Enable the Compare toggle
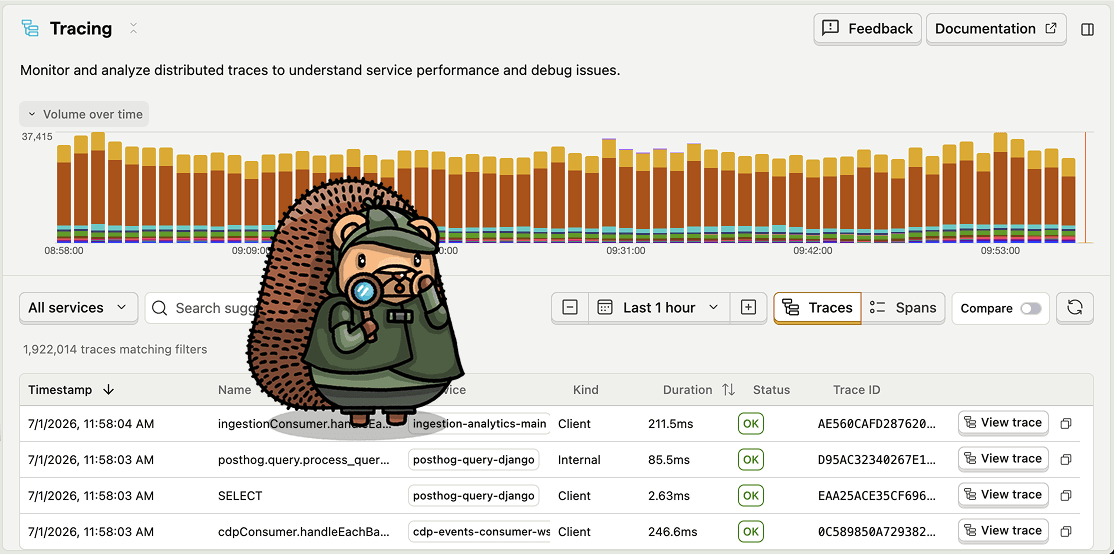 (x=1030, y=308)
